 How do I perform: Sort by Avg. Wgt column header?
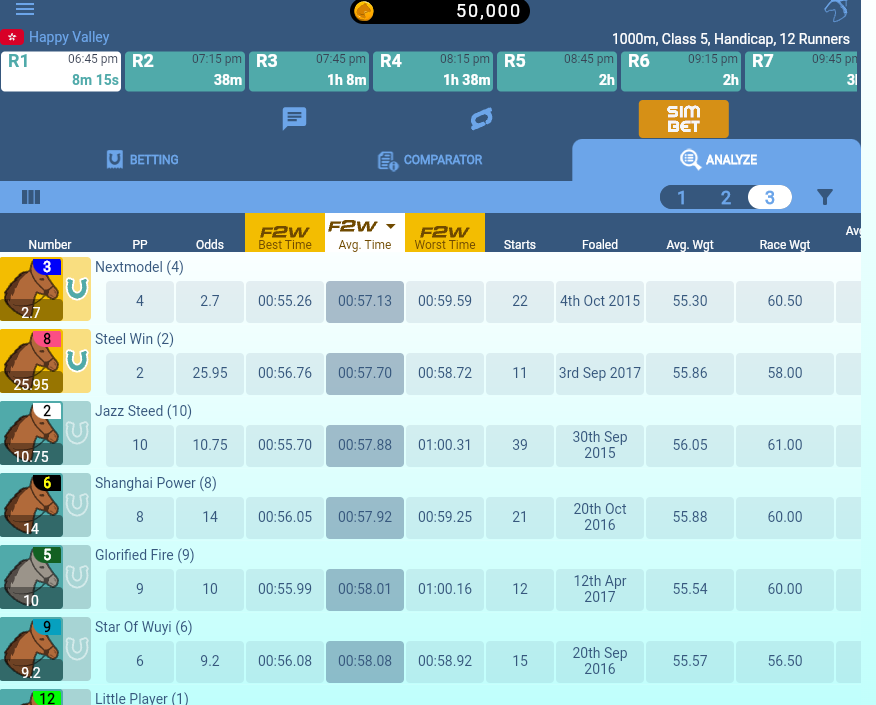(690, 245)
